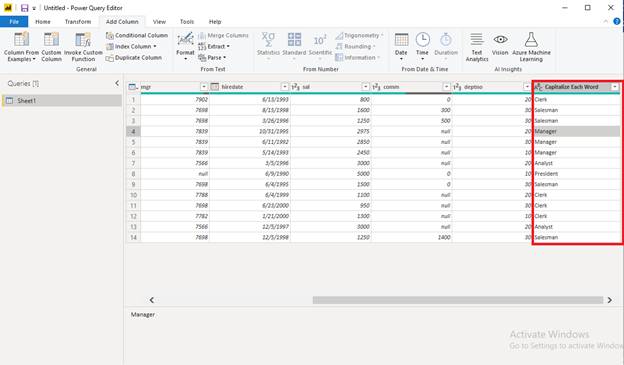This screenshot has height=365, width=624.
Task: Click hiredate 10/31/1995 cell
Action: coord(250,131)
